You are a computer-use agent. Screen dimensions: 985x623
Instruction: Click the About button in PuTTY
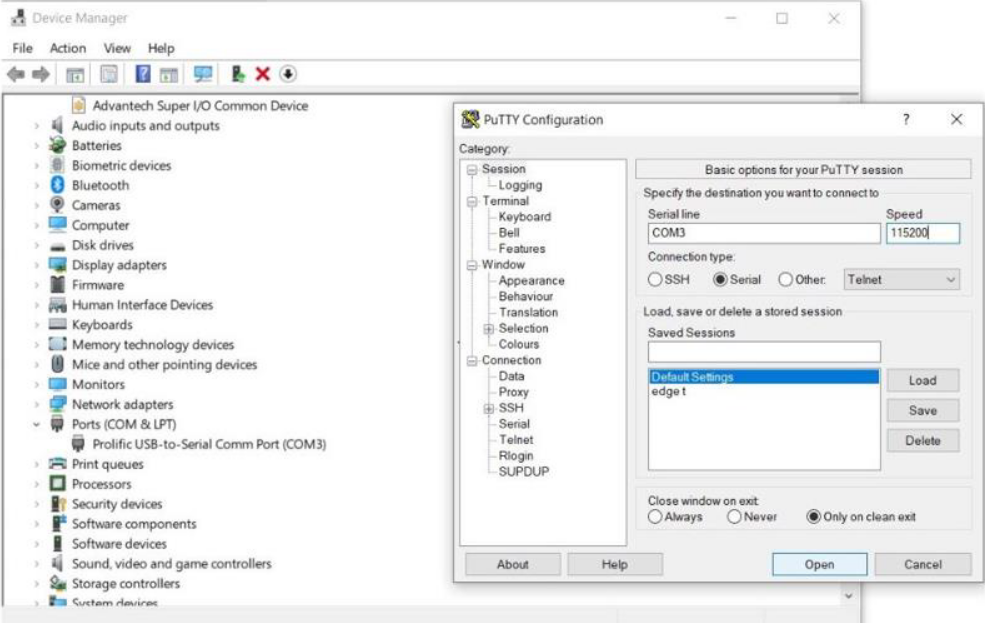click(513, 564)
